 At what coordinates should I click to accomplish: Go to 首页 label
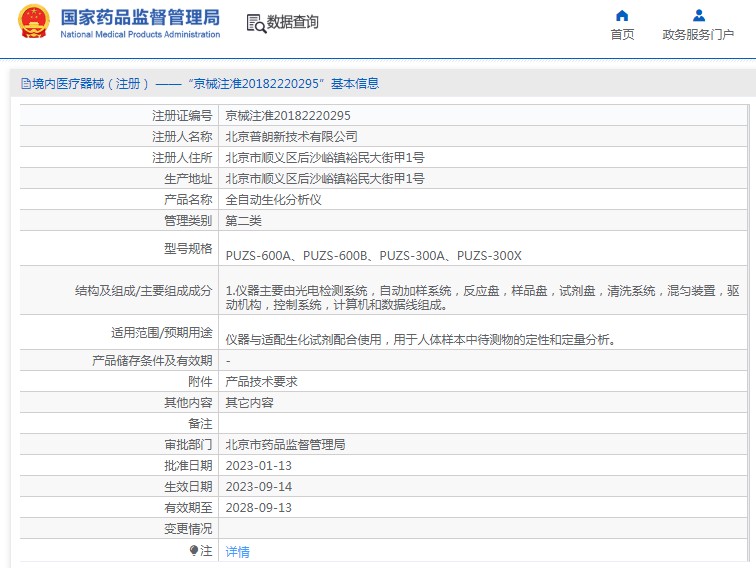click(x=622, y=35)
